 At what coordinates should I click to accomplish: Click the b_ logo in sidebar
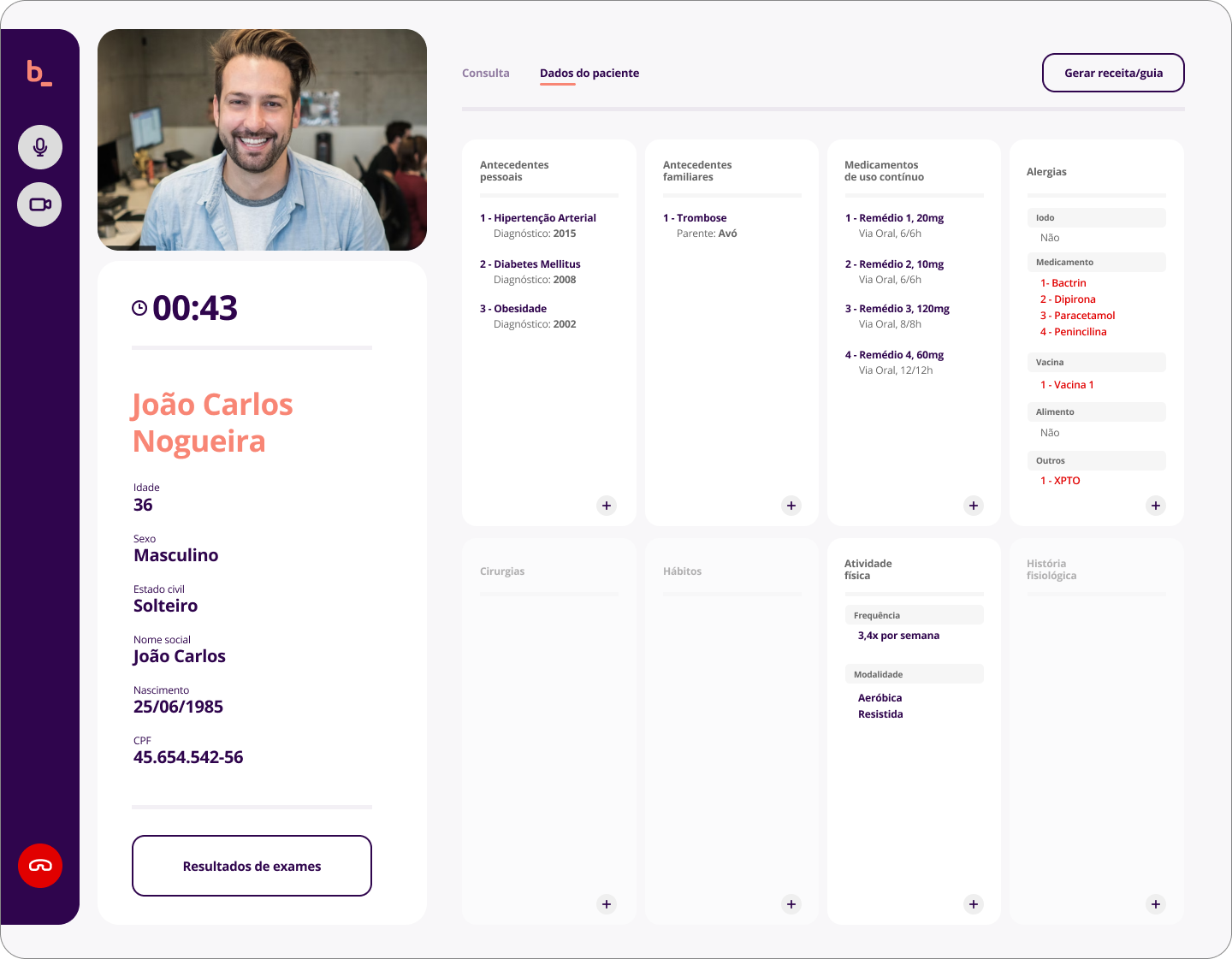click(39, 73)
